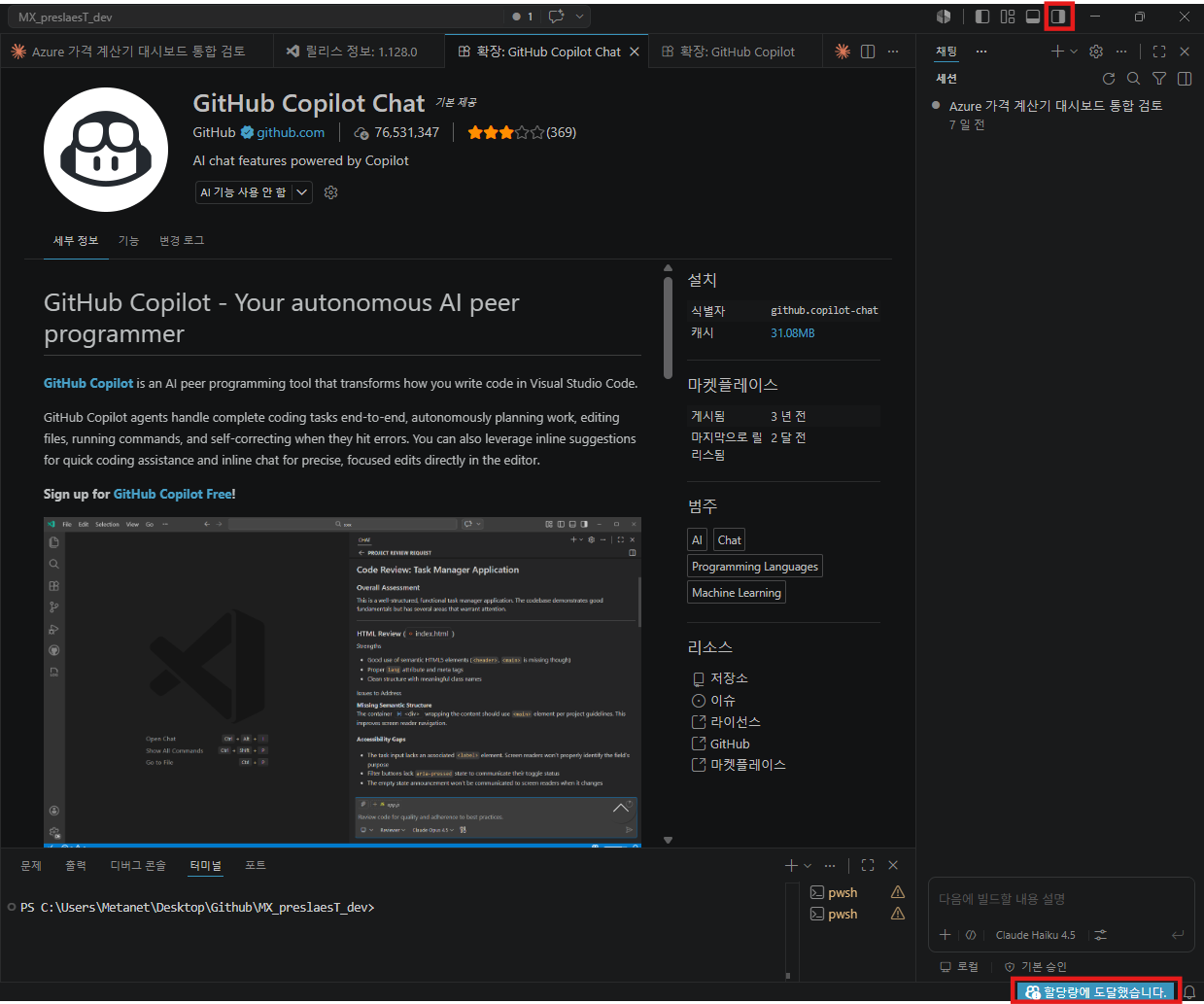
Task: Select the 세부 정보 tab
Action: [x=76, y=241]
